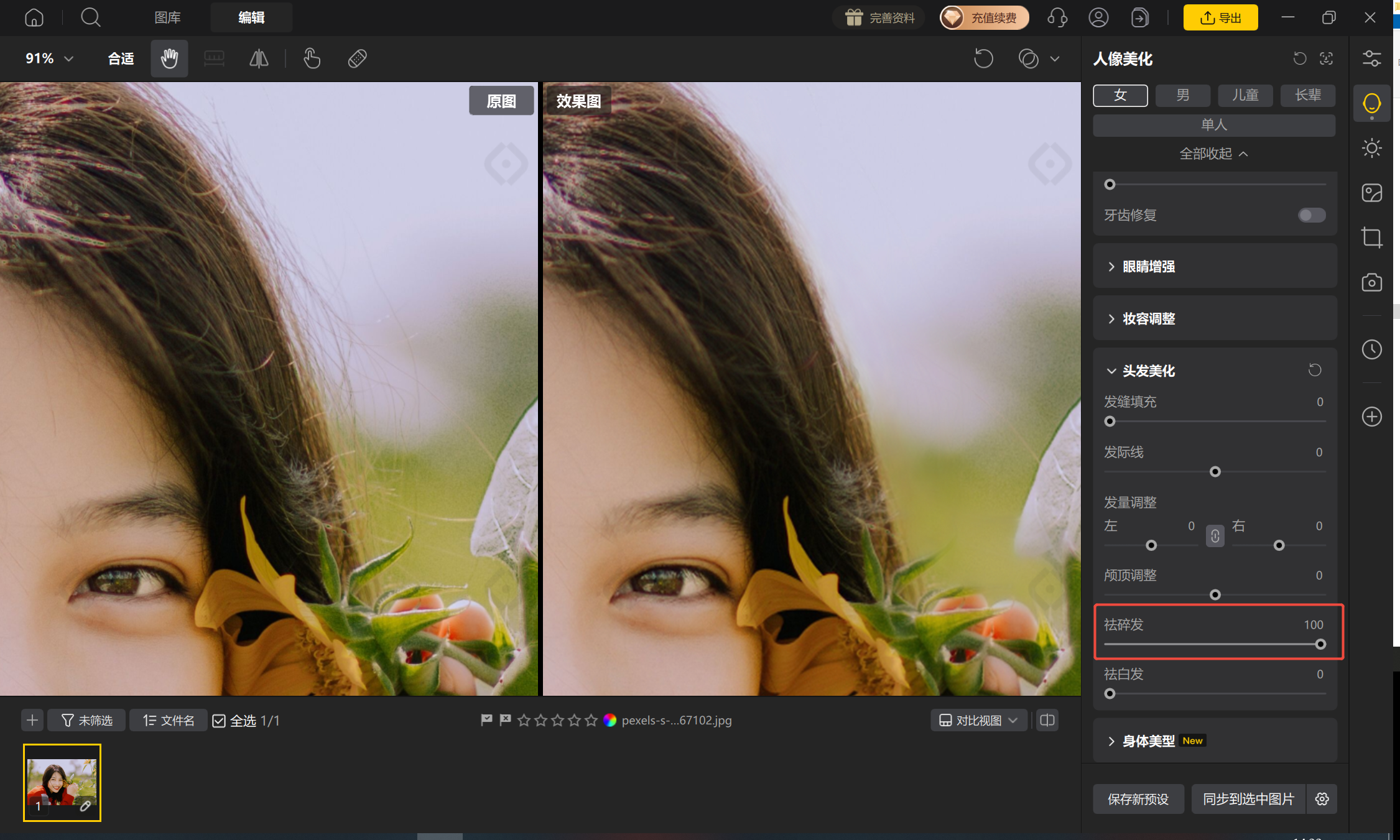Set the first star rating
Screen dimensions: 1400x840
click(x=524, y=720)
